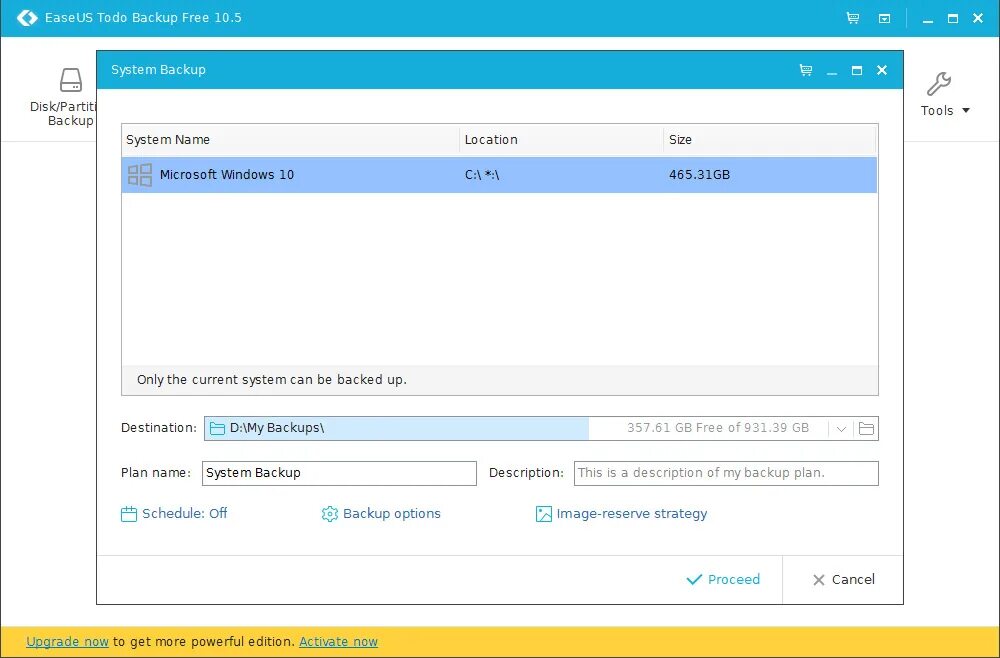
Task: Click the C:\ *:\ location cell
Action: tap(482, 175)
